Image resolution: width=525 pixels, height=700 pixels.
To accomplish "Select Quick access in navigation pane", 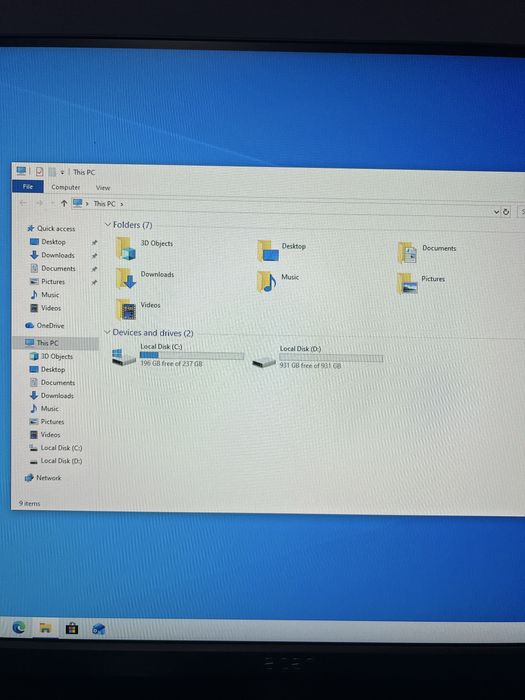I will pyautogui.click(x=56, y=228).
